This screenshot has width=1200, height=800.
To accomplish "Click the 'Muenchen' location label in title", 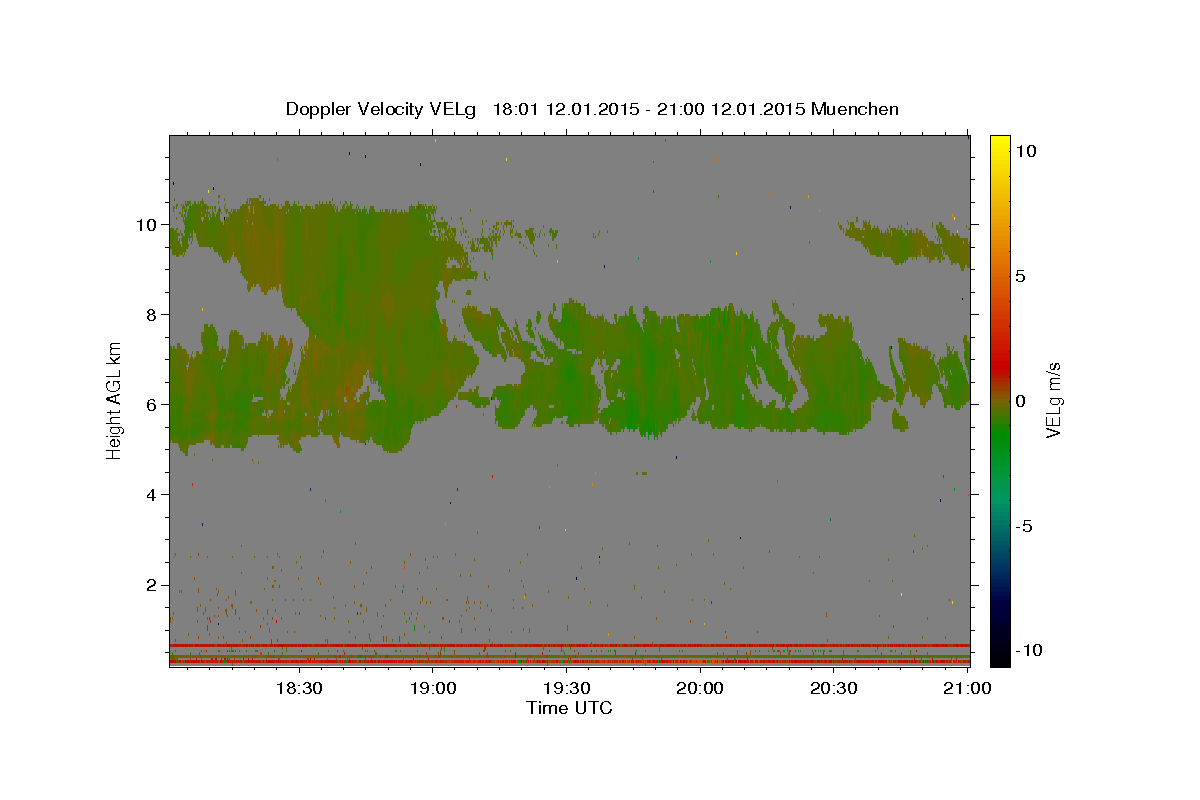I will (855, 109).
